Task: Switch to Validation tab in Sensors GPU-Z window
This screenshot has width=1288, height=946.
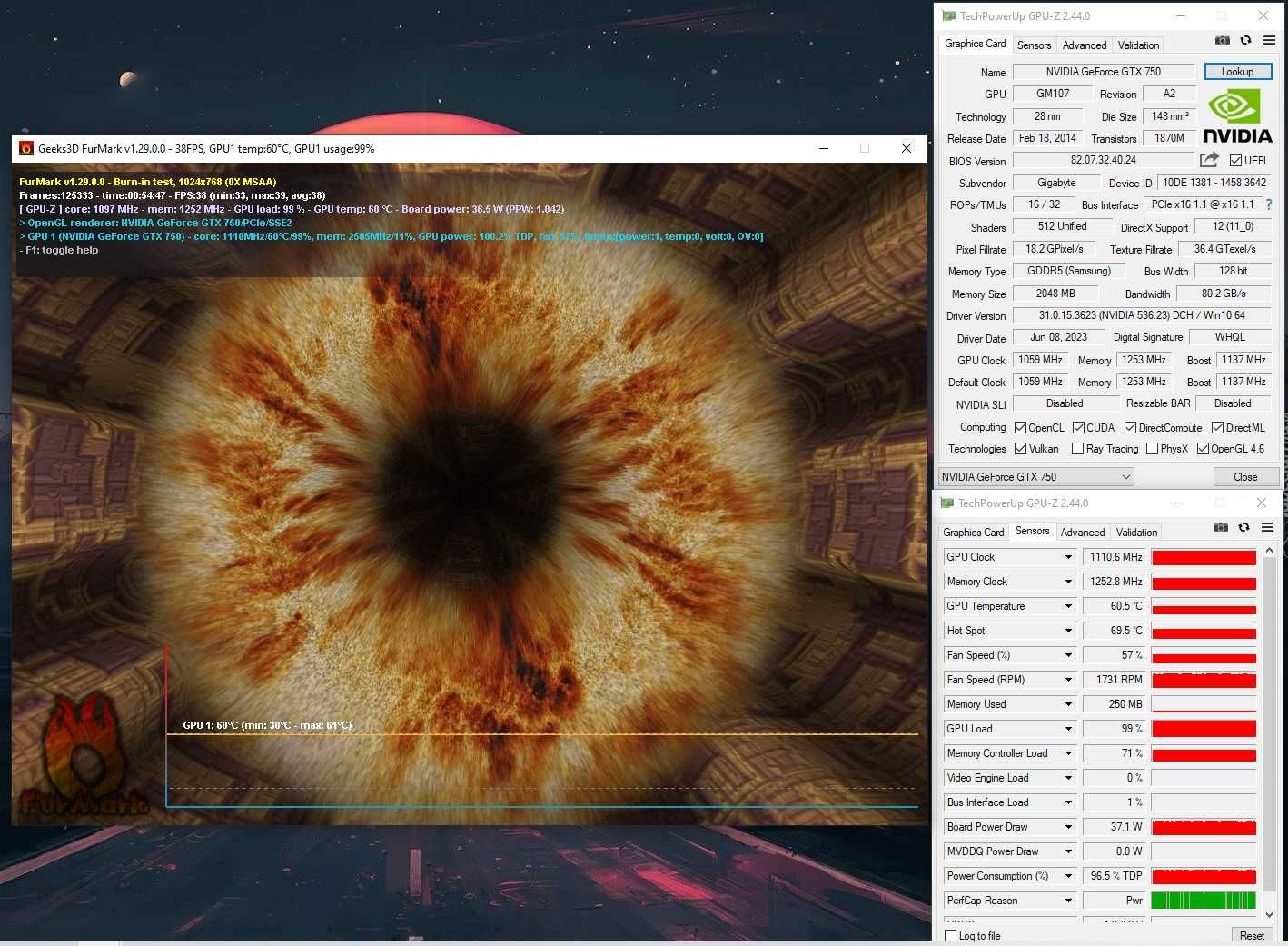Action: (x=1136, y=533)
